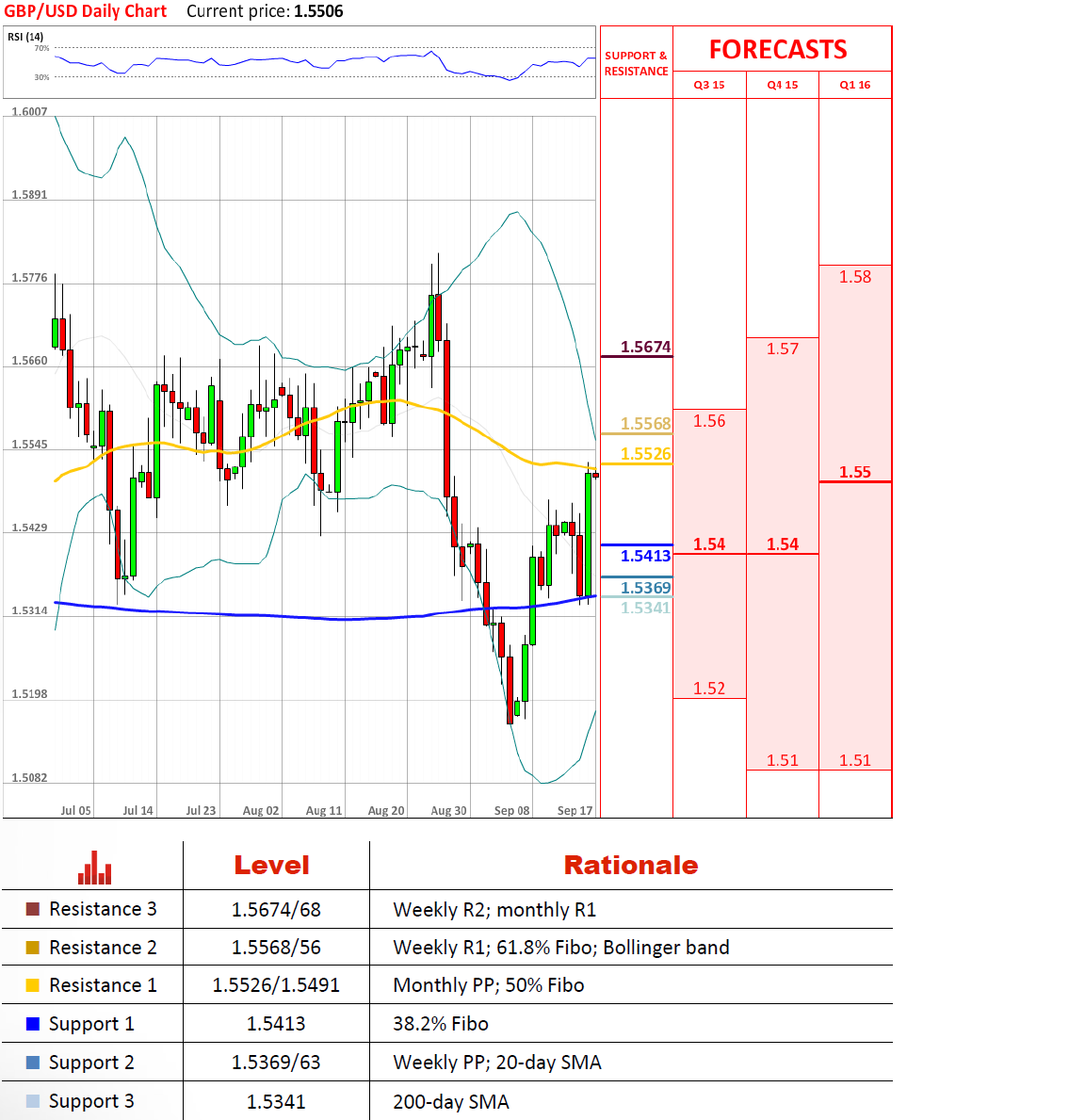Viewport: 1085px width, 1120px height.
Task: Click the FORECASTS header
Action: [778, 49]
